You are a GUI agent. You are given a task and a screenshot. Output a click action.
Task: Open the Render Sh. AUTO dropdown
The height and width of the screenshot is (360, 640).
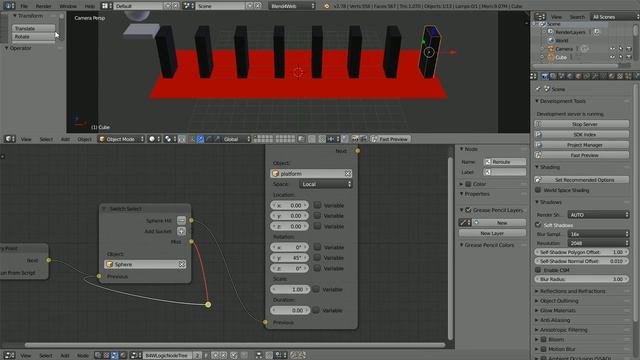[598, 215]
